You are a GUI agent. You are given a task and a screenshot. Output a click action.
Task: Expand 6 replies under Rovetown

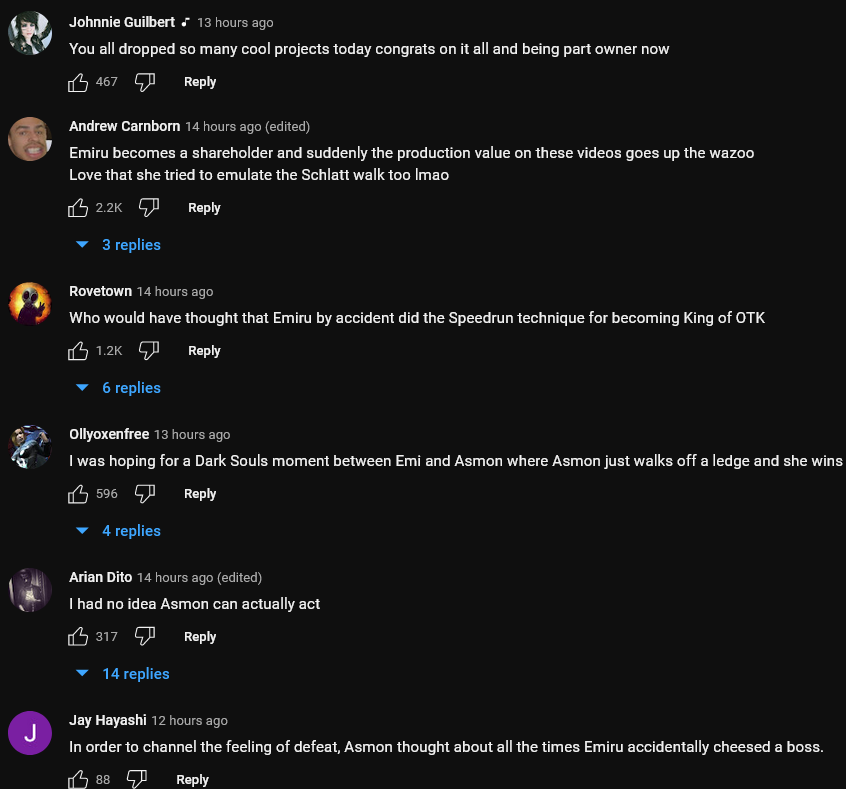[119, 388]
